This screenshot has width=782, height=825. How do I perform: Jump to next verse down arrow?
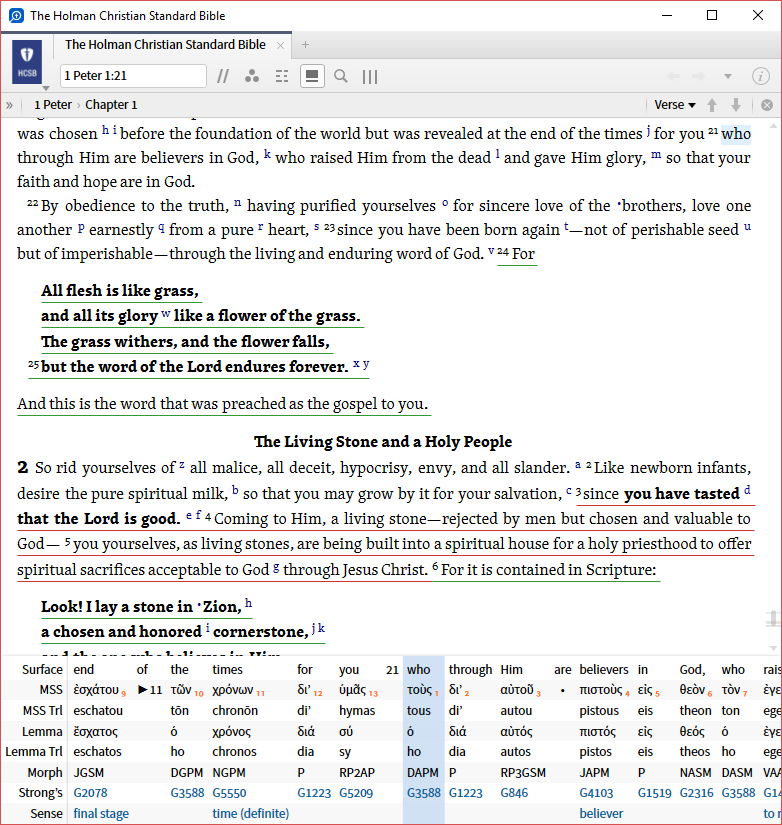(736, 105)
